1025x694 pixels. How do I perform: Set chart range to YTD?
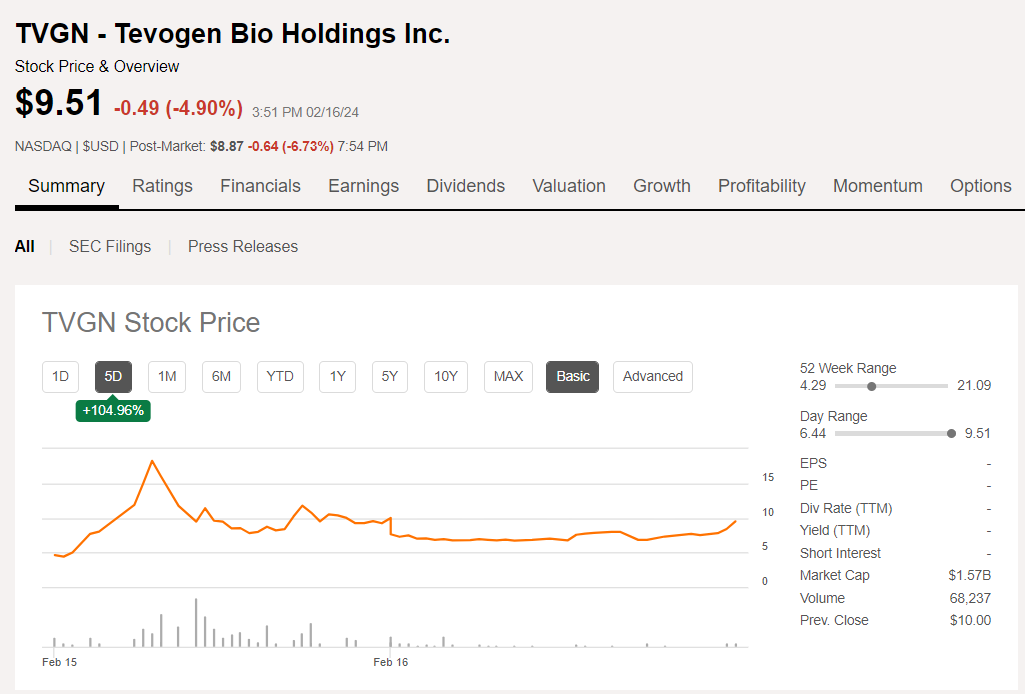pos(280,376)
